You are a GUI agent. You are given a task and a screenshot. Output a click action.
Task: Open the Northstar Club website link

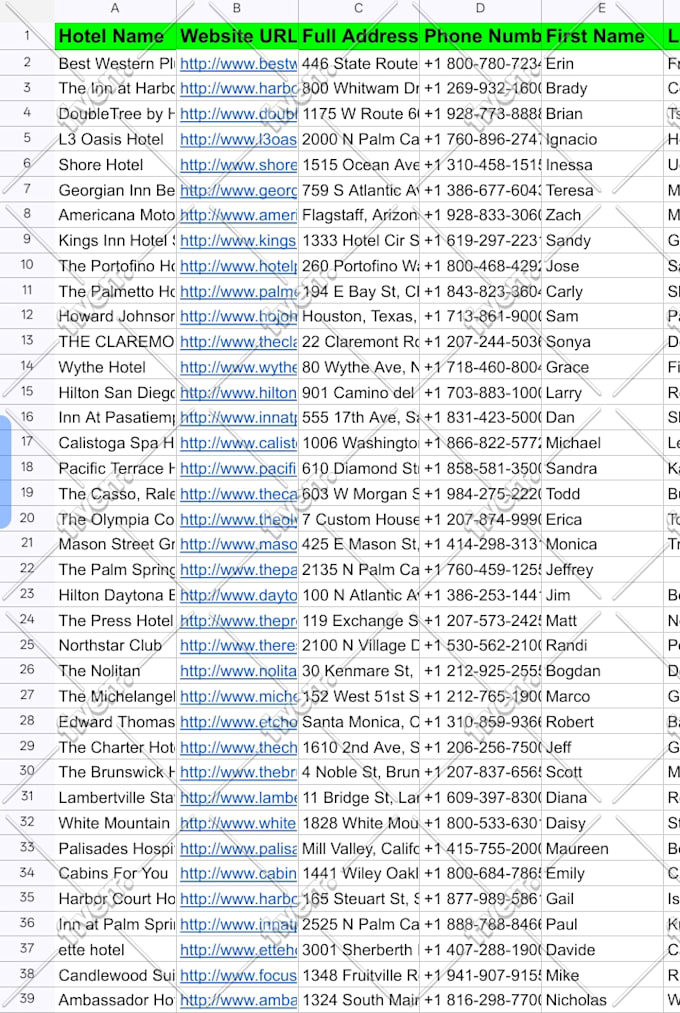click(x=238, y=645)
